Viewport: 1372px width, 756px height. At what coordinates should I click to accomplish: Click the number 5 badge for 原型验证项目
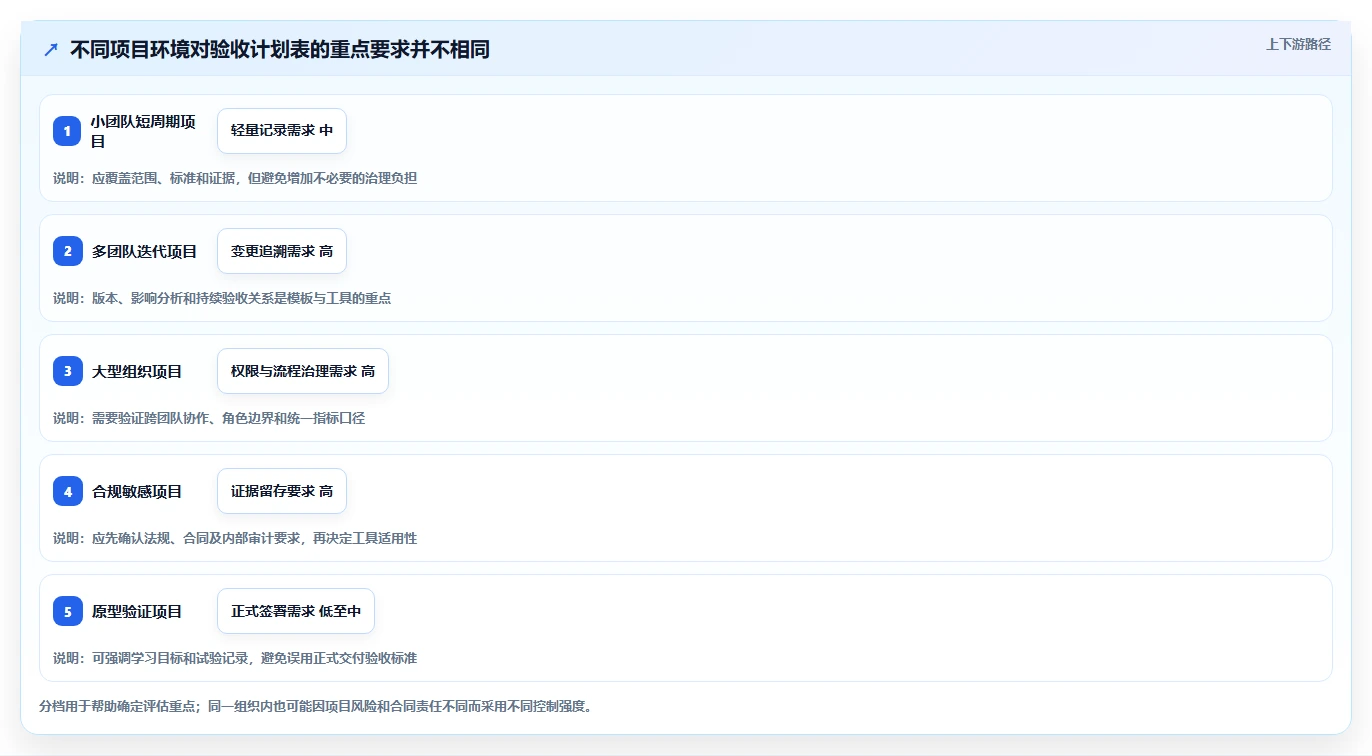coord(67,611)
